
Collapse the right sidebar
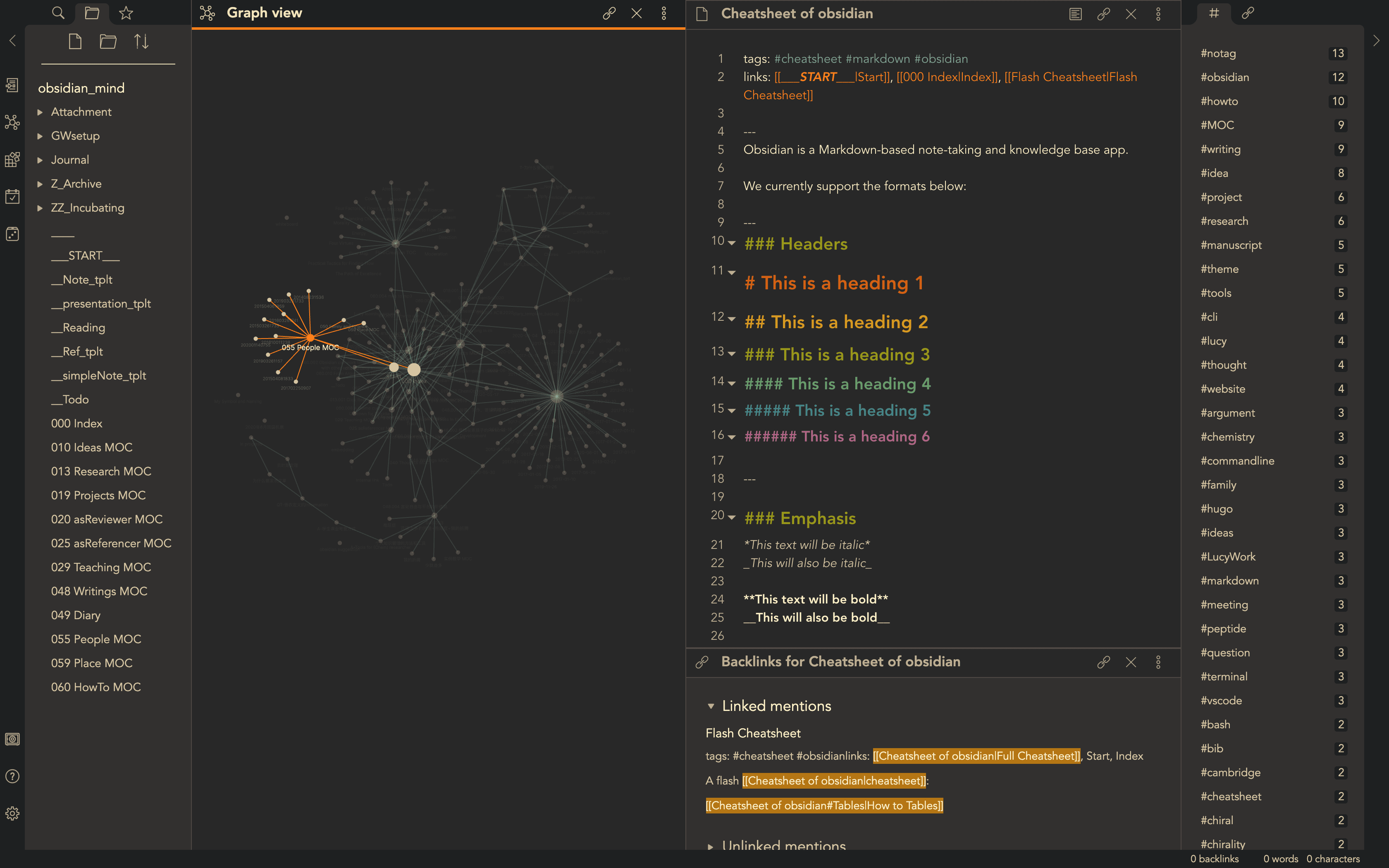pos(1376,41)
